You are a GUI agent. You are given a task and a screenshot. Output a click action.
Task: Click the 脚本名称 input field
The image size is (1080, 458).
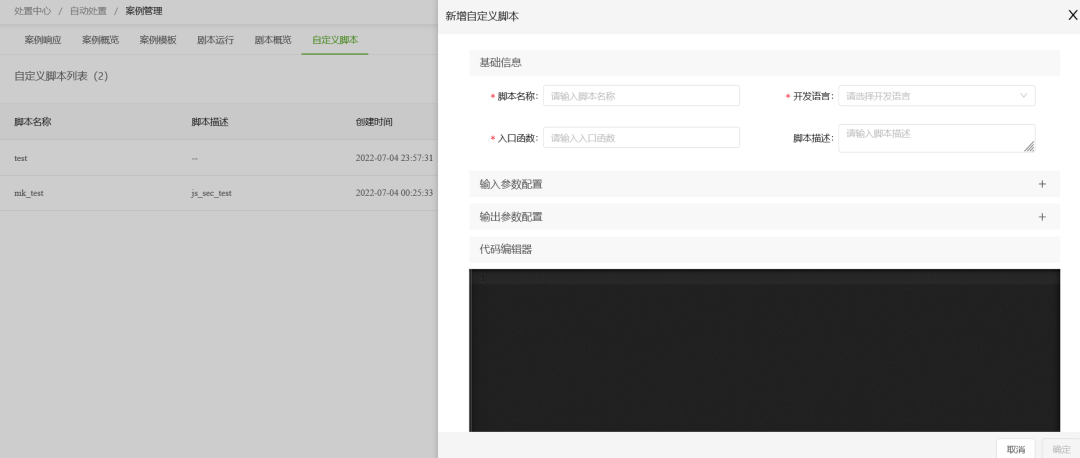(641, 96)
